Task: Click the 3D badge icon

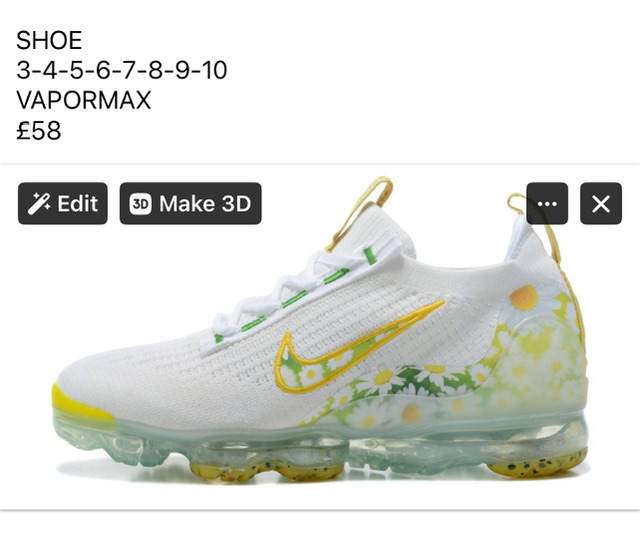Action: pyautogui.click(x=140, y=204)
